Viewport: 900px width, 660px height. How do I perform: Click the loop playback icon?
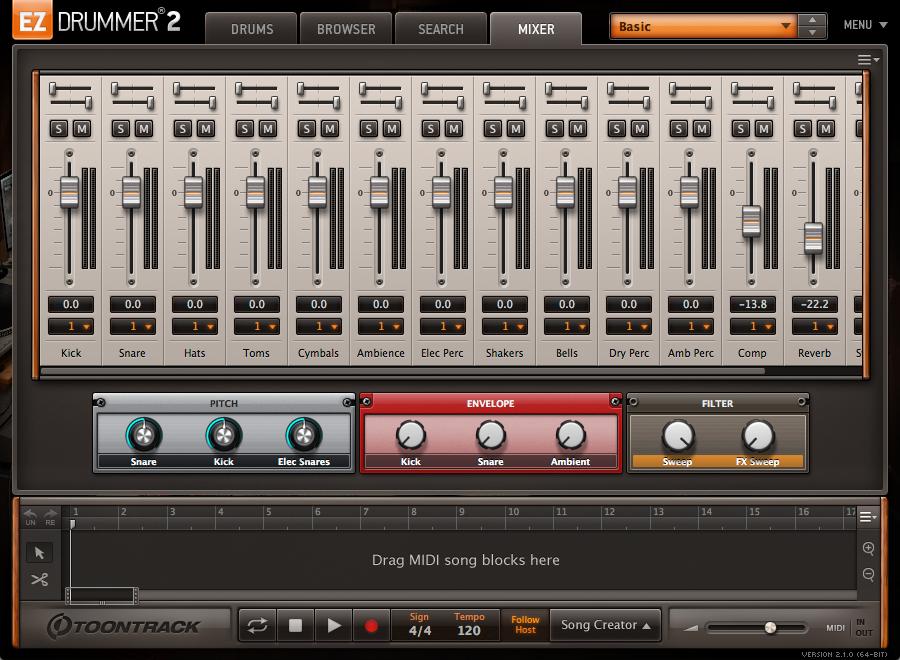click(257, 626)
